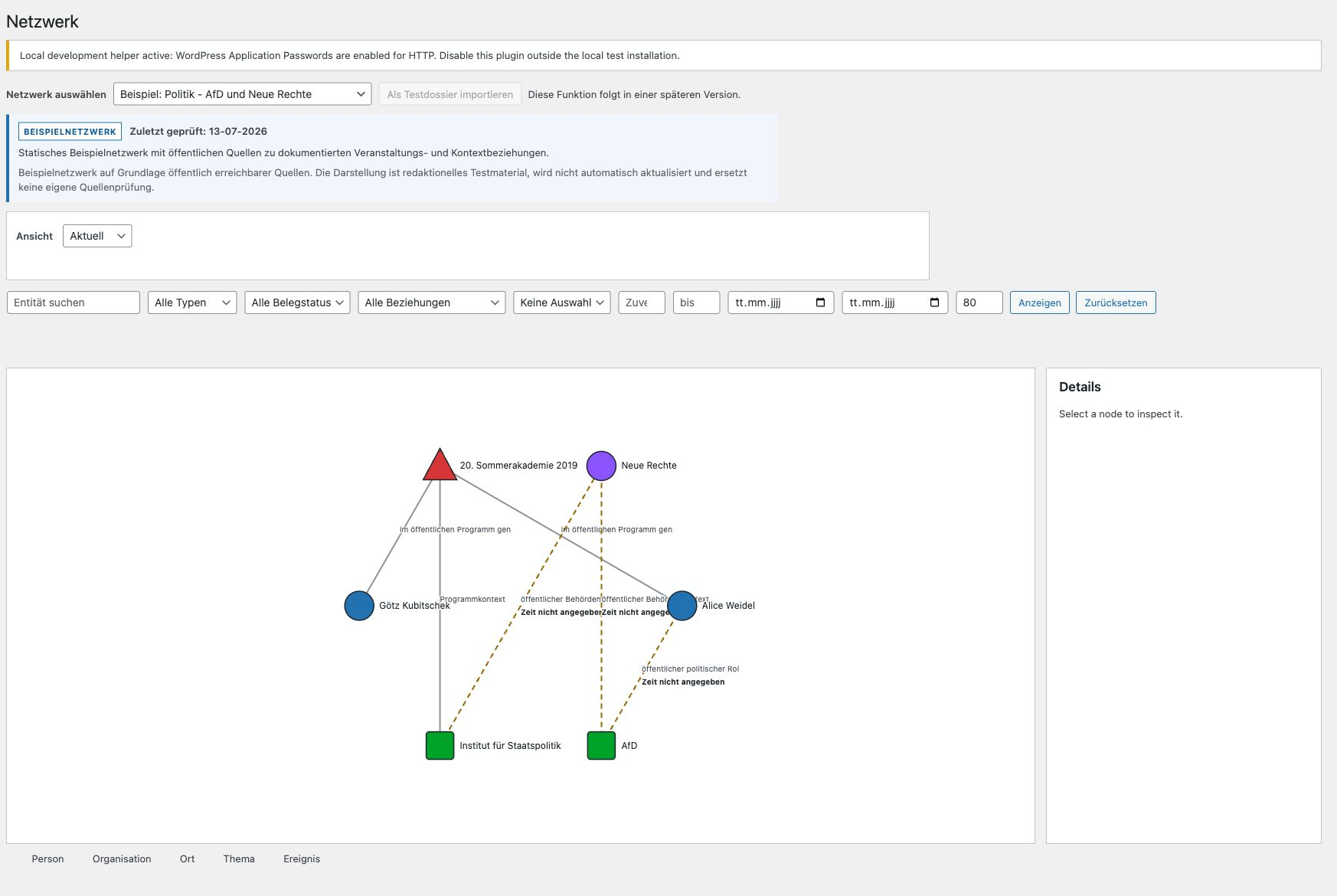The width and height of the screenshot is (1337, 896).
Task: Click the Alice Weidel label
Action: (x=728, y=606)
